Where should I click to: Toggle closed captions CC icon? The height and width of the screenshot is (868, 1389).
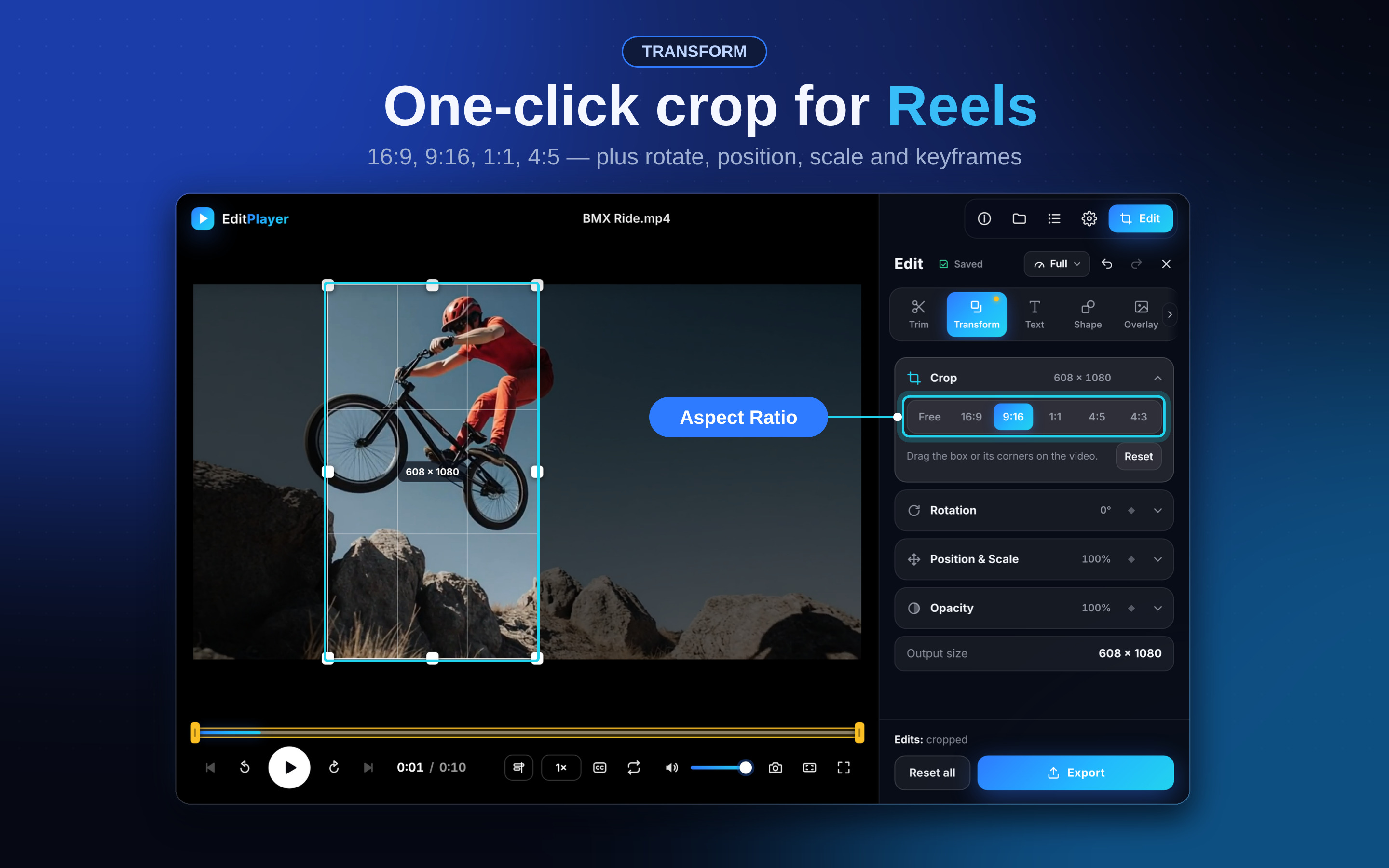[600, 768]
